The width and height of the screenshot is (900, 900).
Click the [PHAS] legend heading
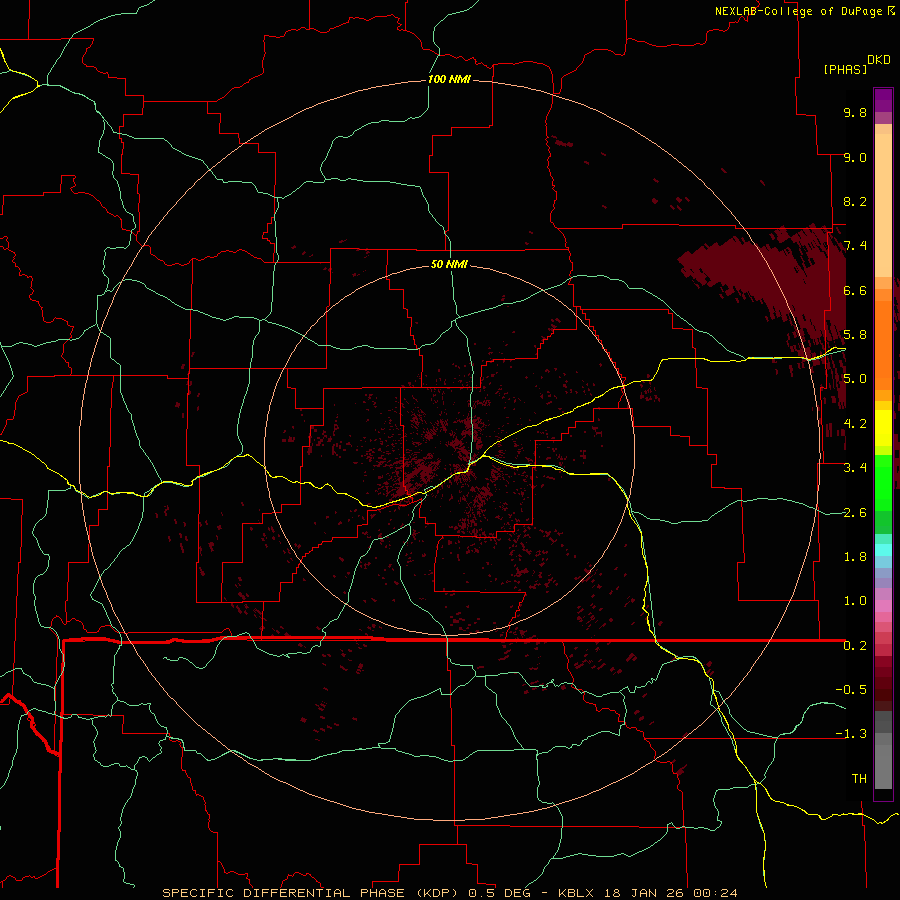point(845,69)
